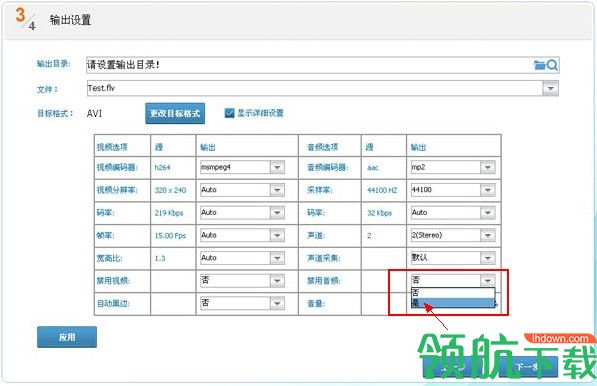Click the 视频选项 column header
Image resolution: width=597 pixels, height=386 pixels.
point(112,147)
